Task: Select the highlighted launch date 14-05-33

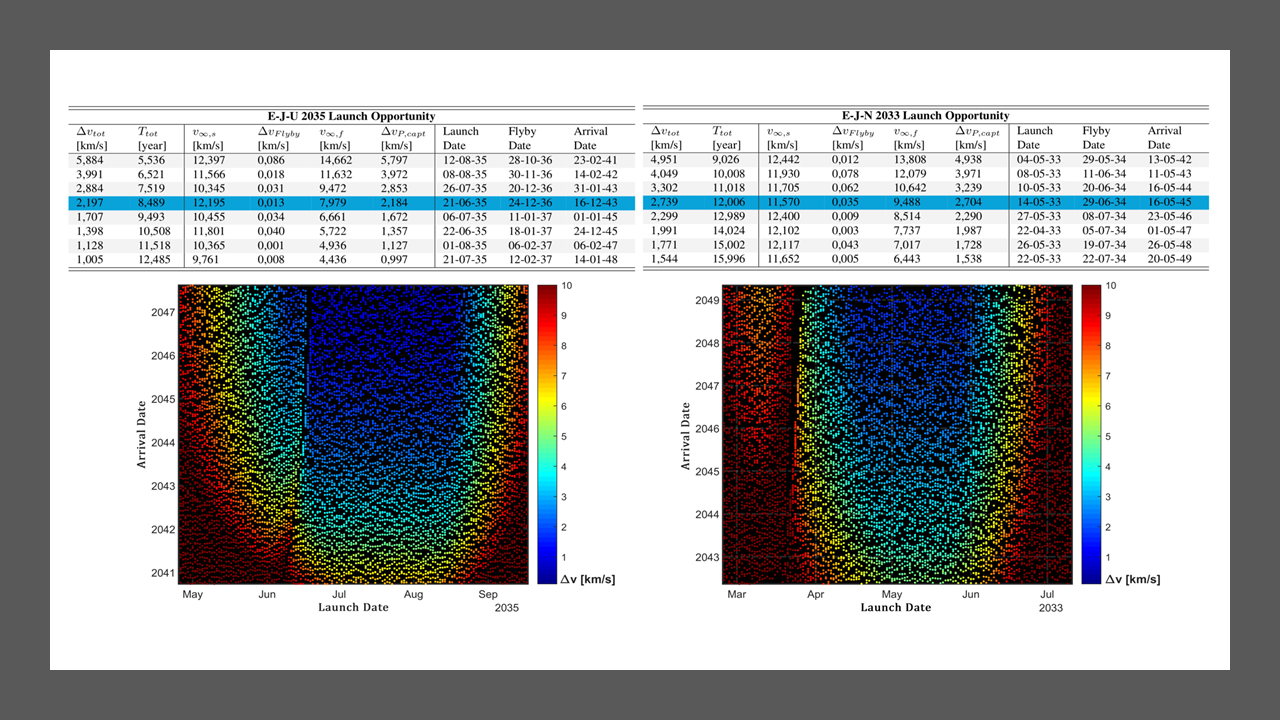Action: [1040, 202]
